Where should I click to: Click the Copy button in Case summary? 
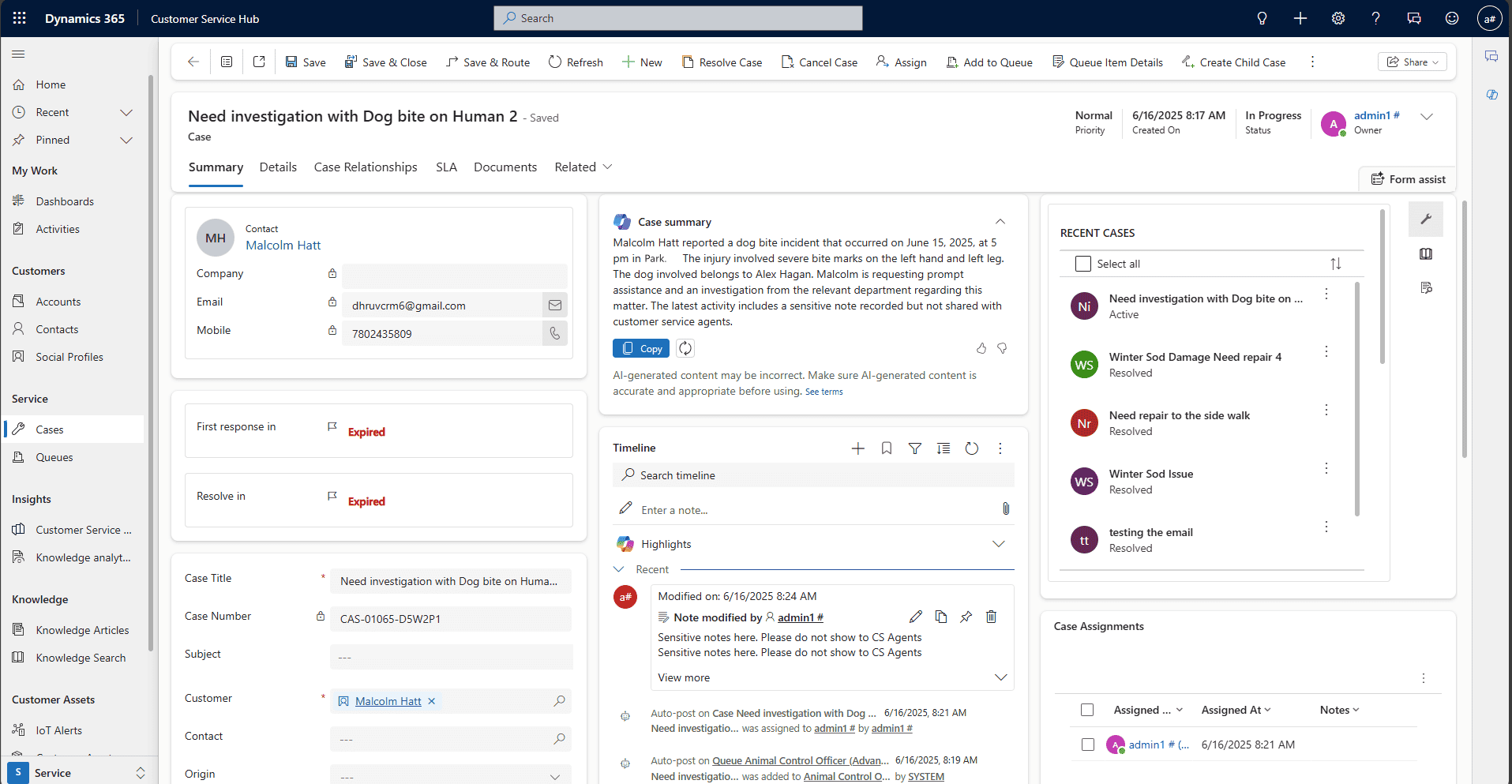641,348
